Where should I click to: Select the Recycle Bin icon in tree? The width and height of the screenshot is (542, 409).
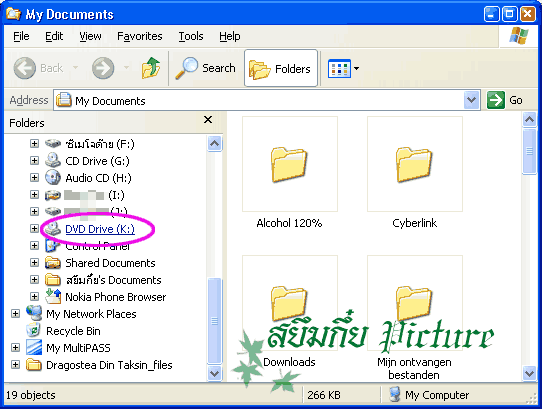click(x=34, y=331)
